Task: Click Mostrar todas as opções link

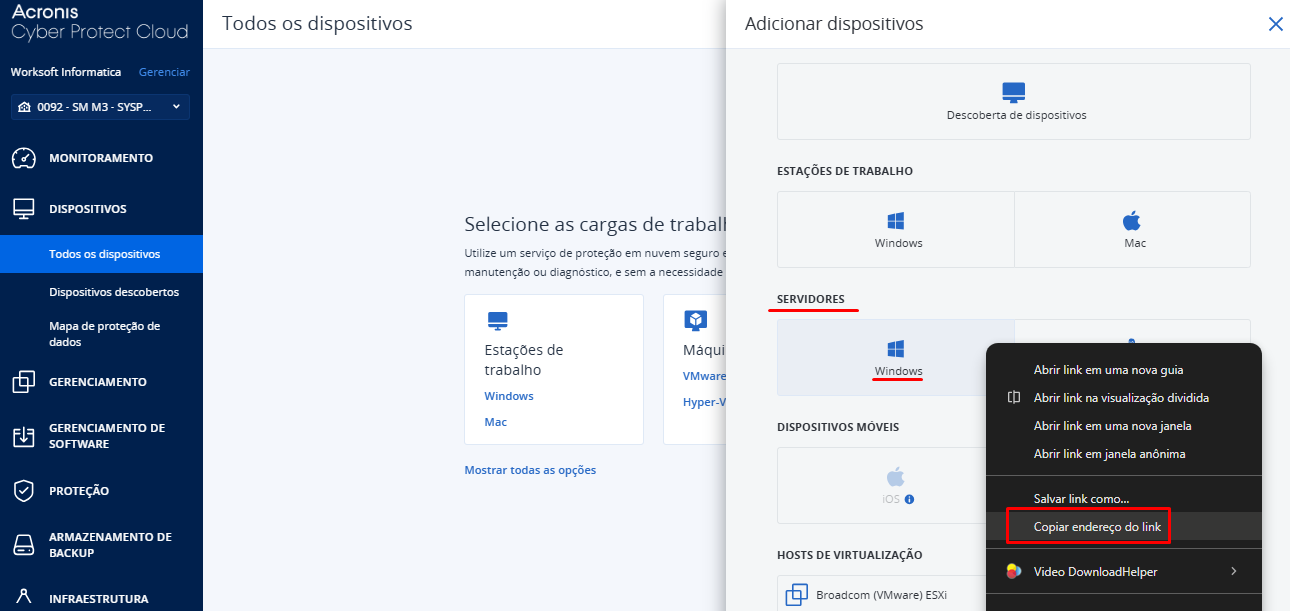Action: pyautogui.click(x=530, y=470)
